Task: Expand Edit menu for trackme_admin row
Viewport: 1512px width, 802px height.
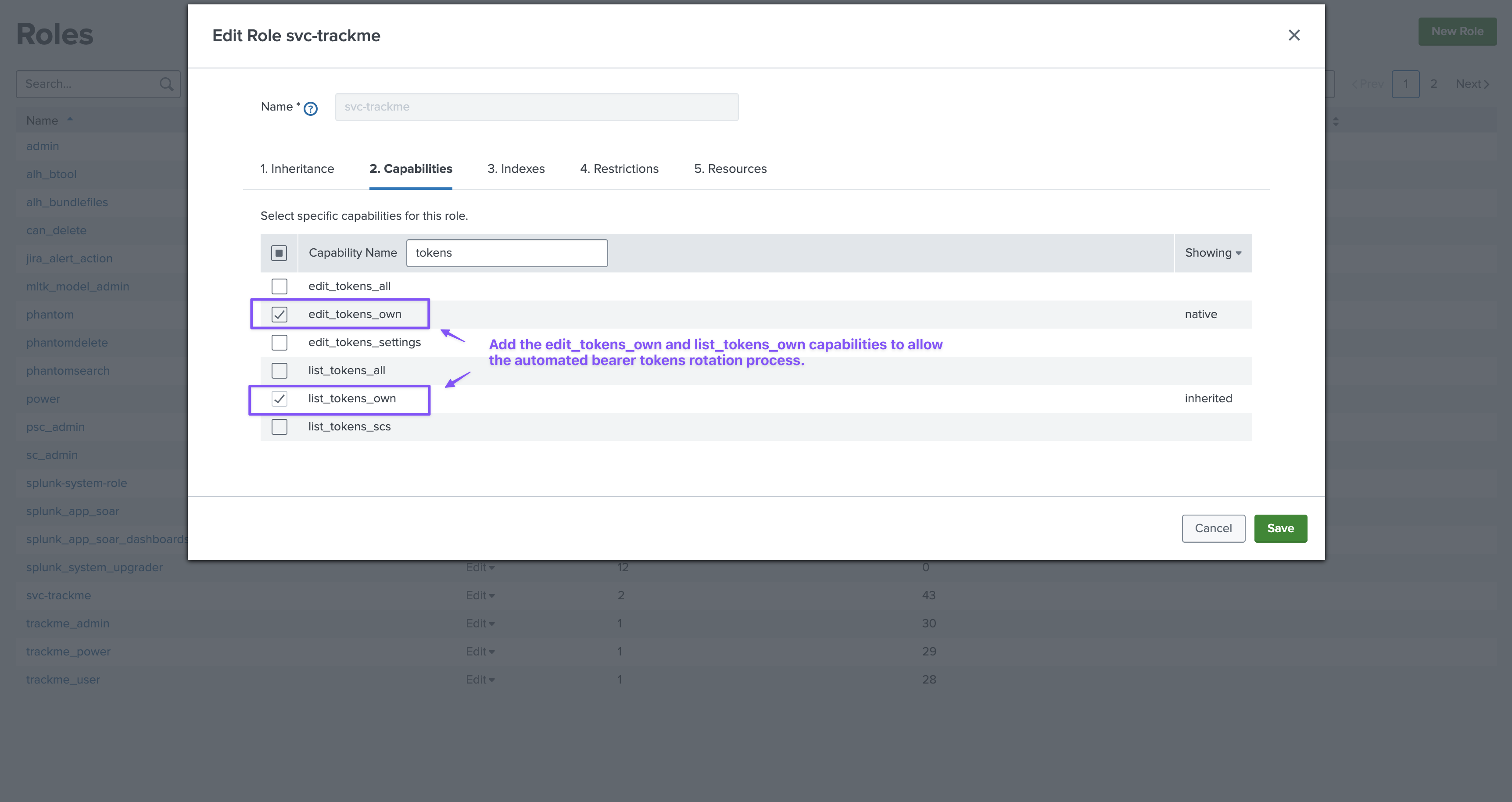Action: (x=480, y=623)
